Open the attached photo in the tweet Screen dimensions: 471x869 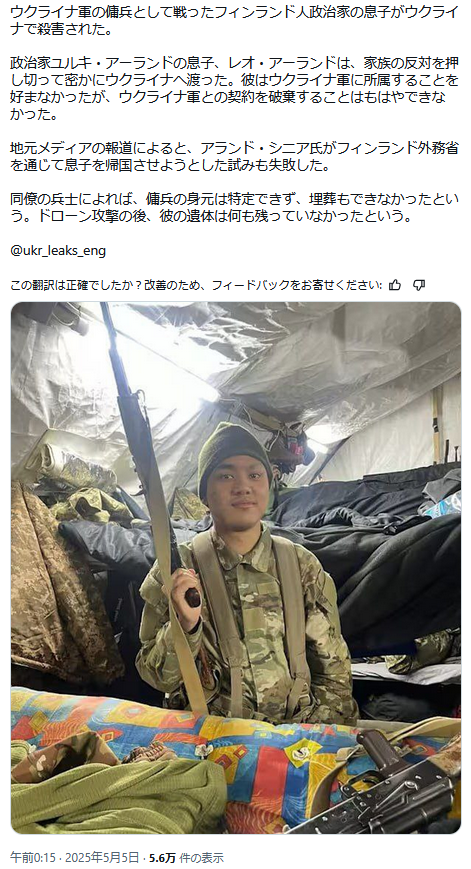click(236, 568)
